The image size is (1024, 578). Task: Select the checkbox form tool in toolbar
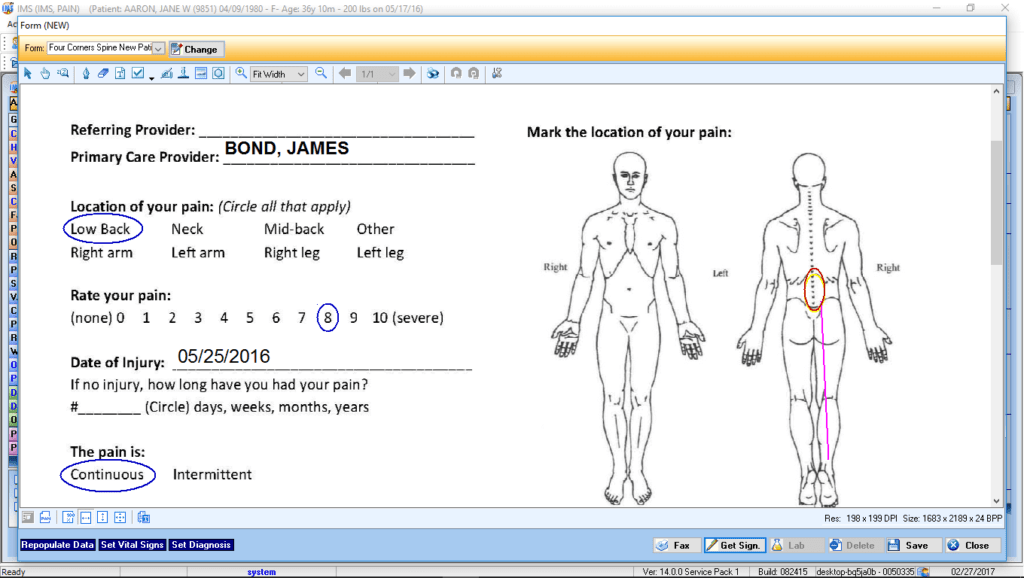coord(137,73)
